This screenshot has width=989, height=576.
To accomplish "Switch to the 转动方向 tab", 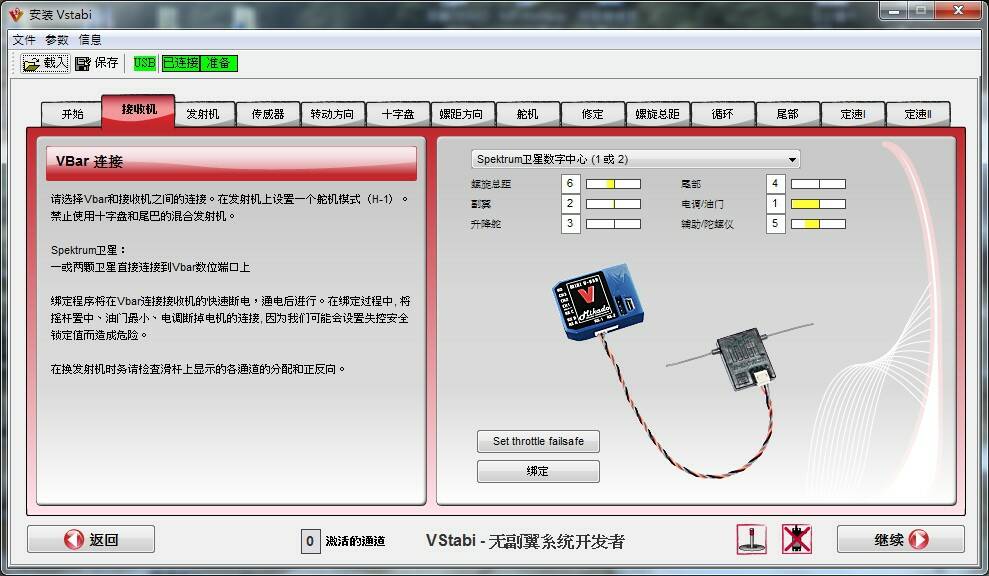I will pyautogui.click(x=332, y=114).
